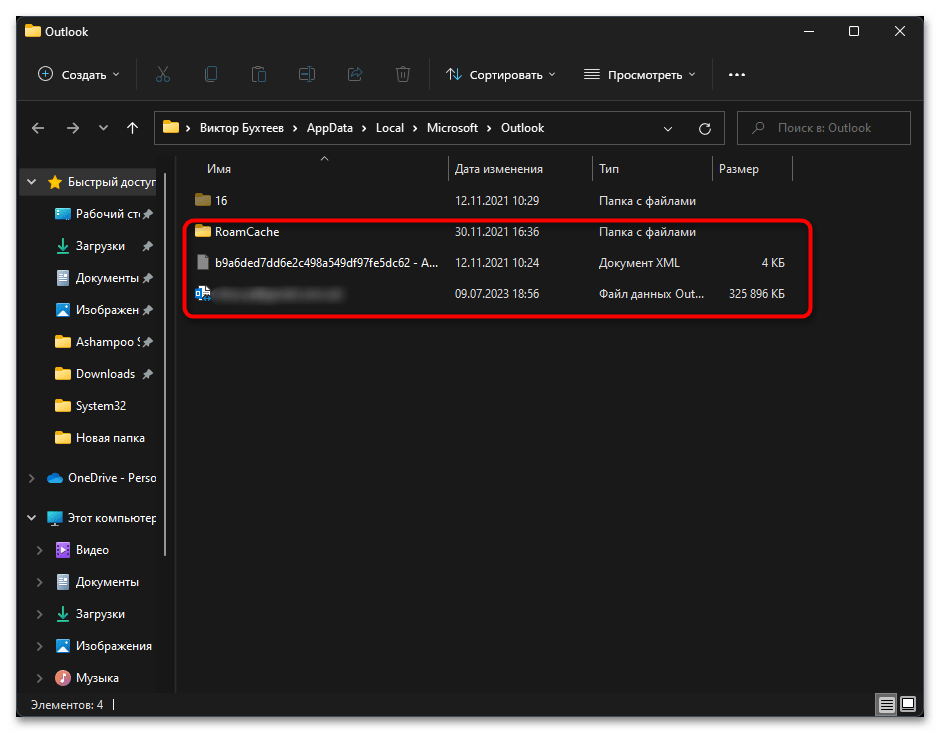This screenshot has height=733, width=940.
Task: Open recent locations dropdown arrow
Action: [103, 128]
